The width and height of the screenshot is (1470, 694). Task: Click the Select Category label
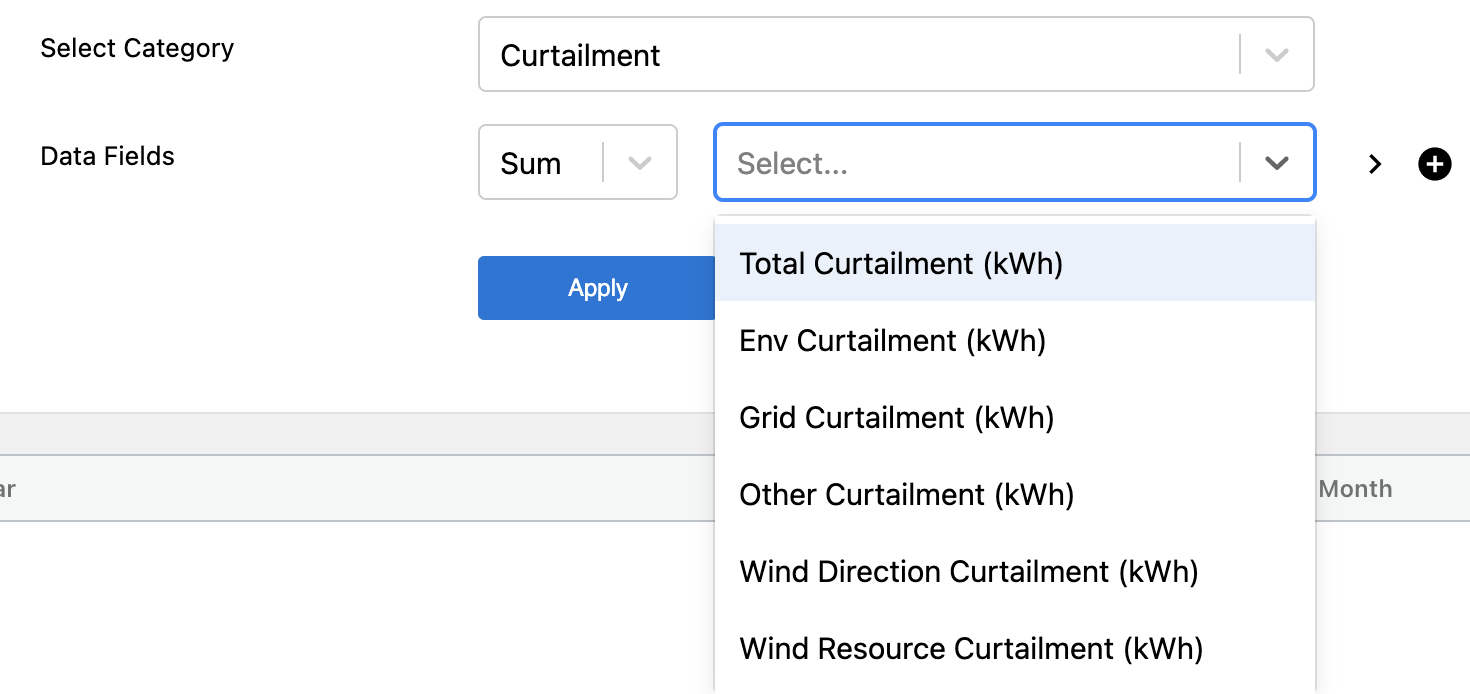point(137,48)
